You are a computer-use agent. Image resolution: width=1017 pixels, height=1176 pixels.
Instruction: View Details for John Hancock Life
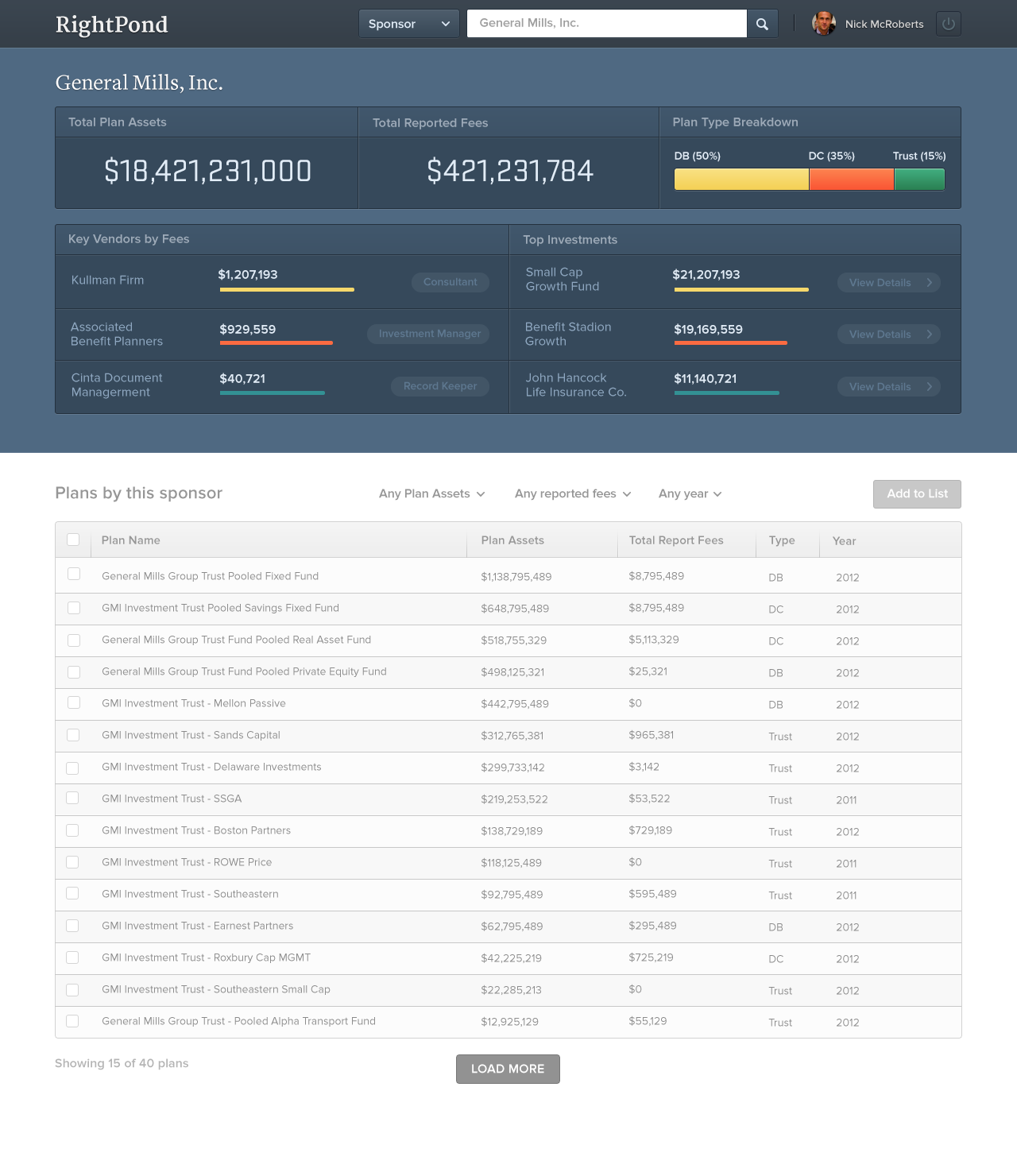889,387
